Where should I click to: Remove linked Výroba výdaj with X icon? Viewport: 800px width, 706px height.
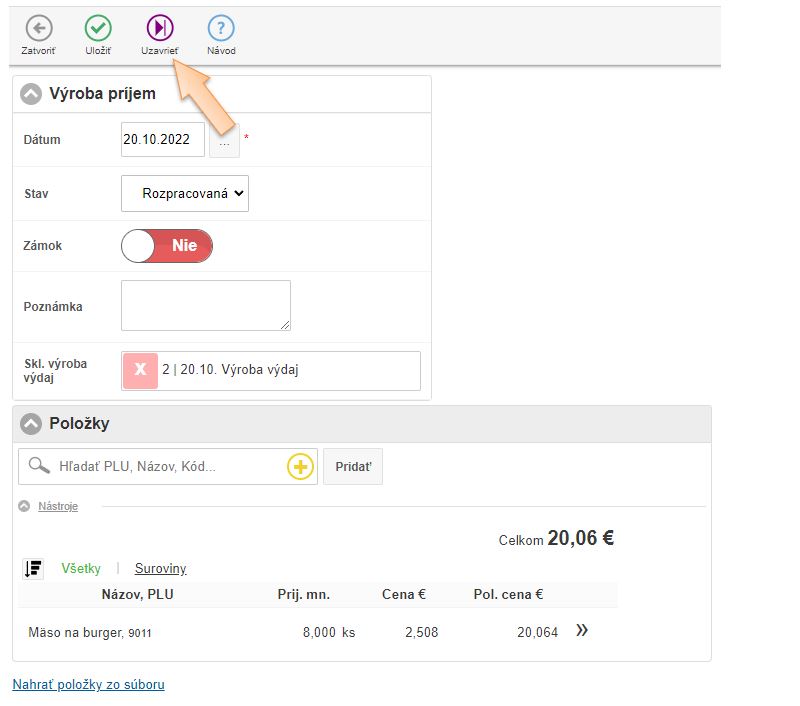click(140, 370)
